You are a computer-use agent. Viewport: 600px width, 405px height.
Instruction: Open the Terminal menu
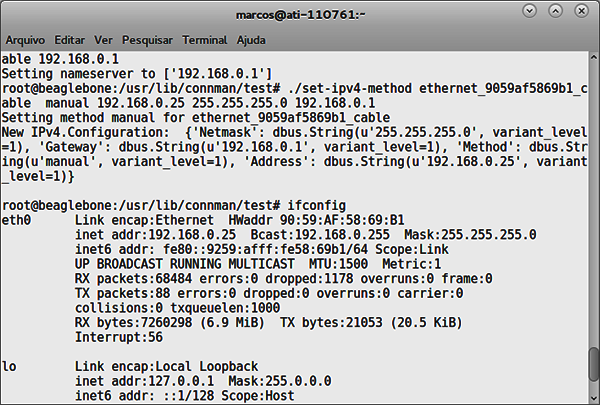point(205,40)
